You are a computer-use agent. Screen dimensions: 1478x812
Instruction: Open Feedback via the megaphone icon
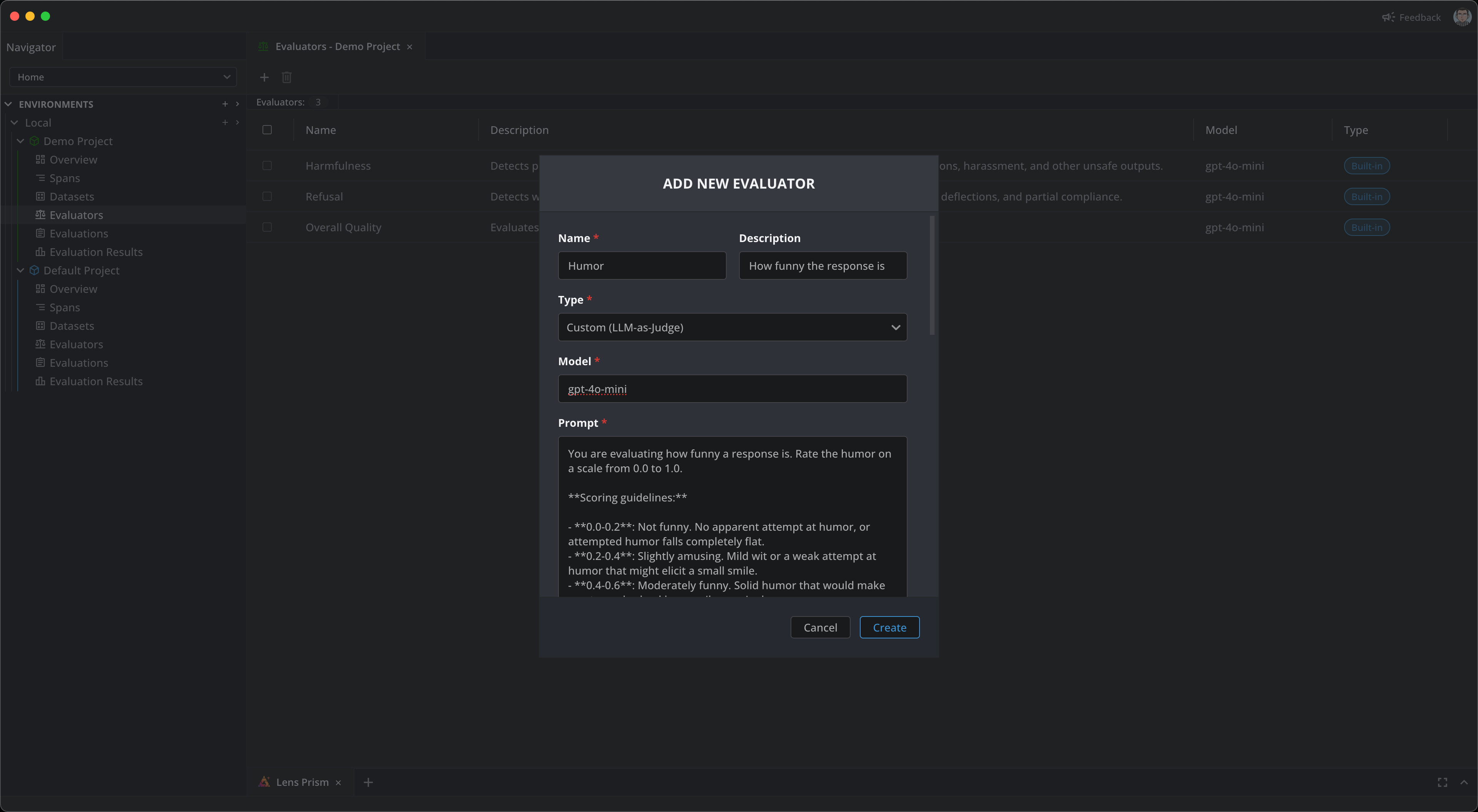[1388, 17]
